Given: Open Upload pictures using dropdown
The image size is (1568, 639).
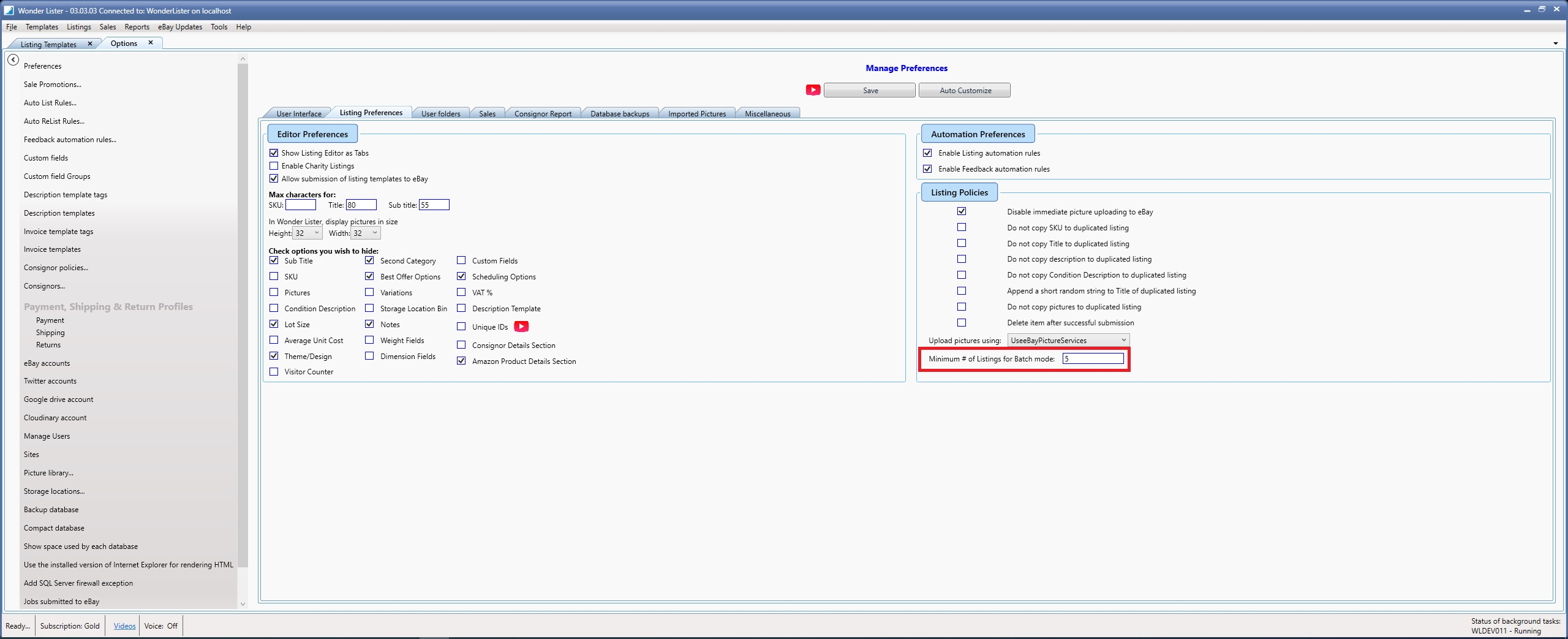Looking at the screenshot, I should coord(1068,340).
